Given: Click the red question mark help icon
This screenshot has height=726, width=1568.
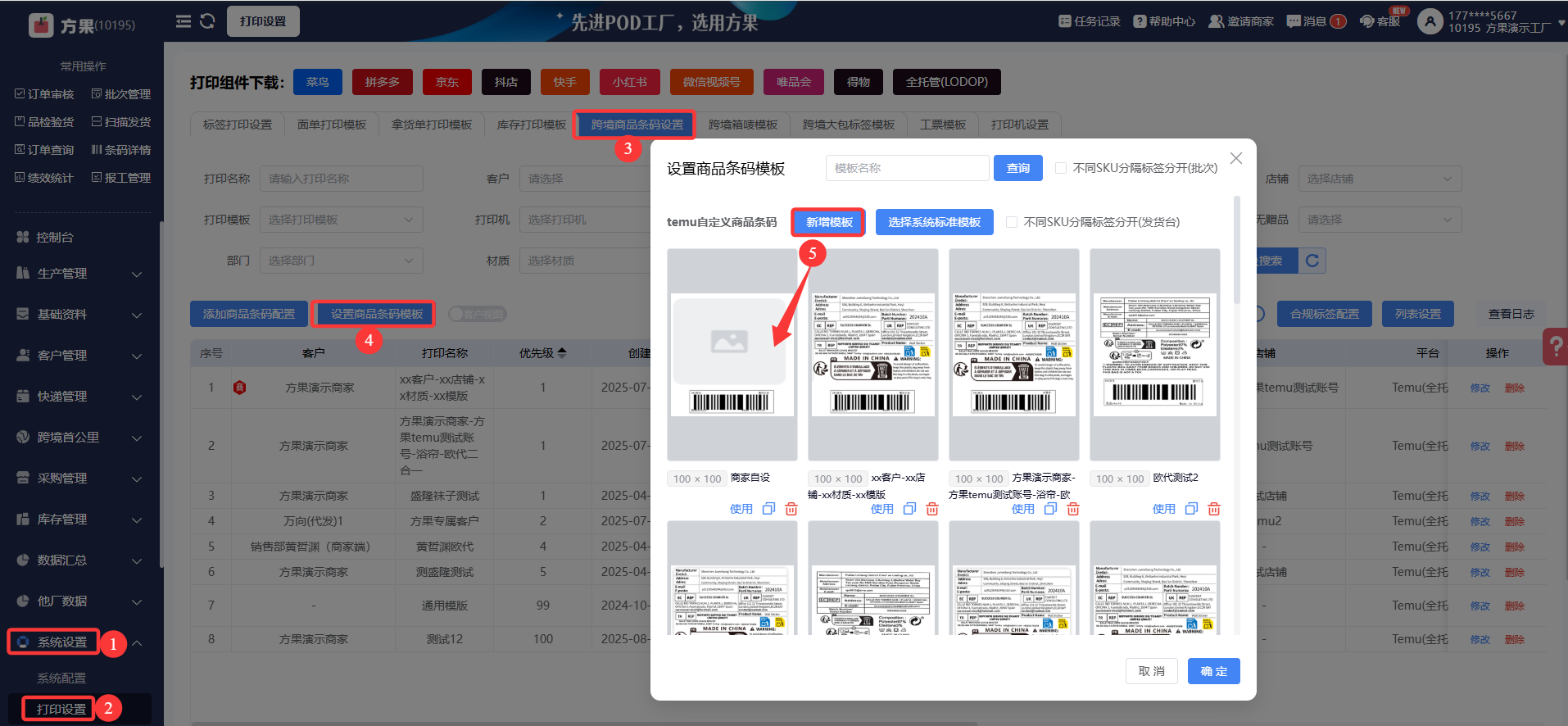Looking at the screenshot, I should 1556,347.
